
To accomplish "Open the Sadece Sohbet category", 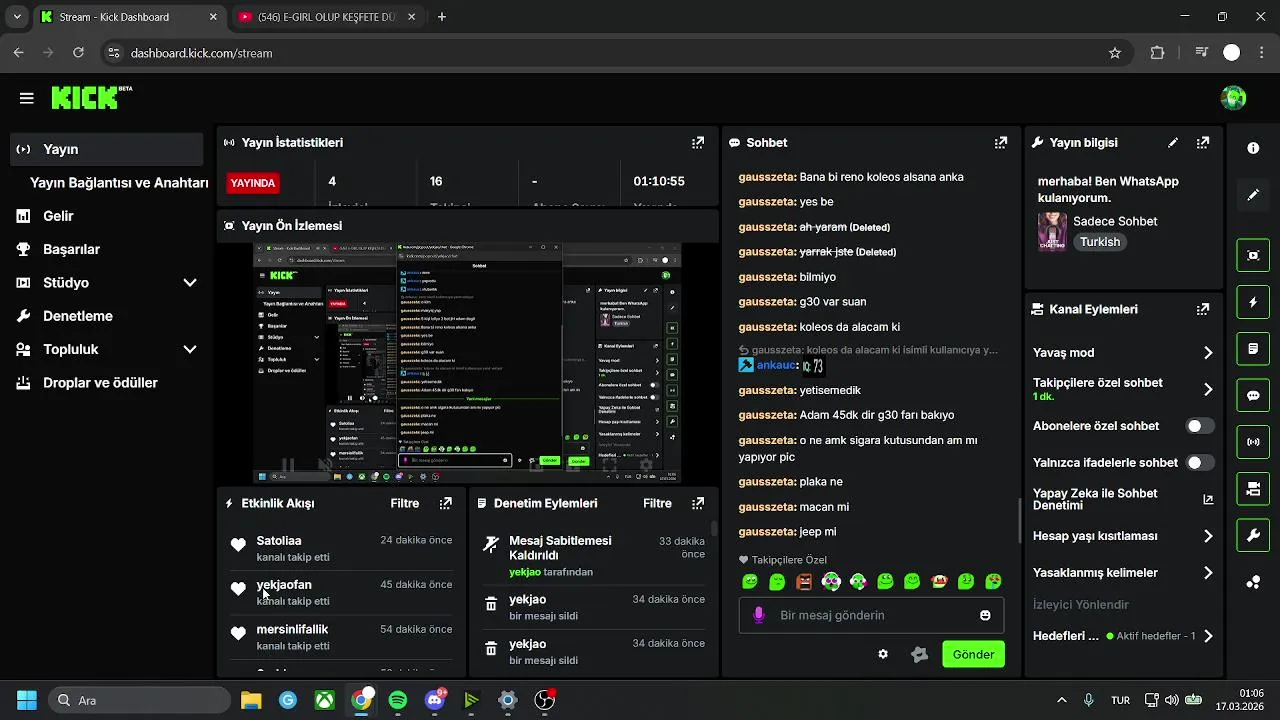I will (x=1115, y=221).
